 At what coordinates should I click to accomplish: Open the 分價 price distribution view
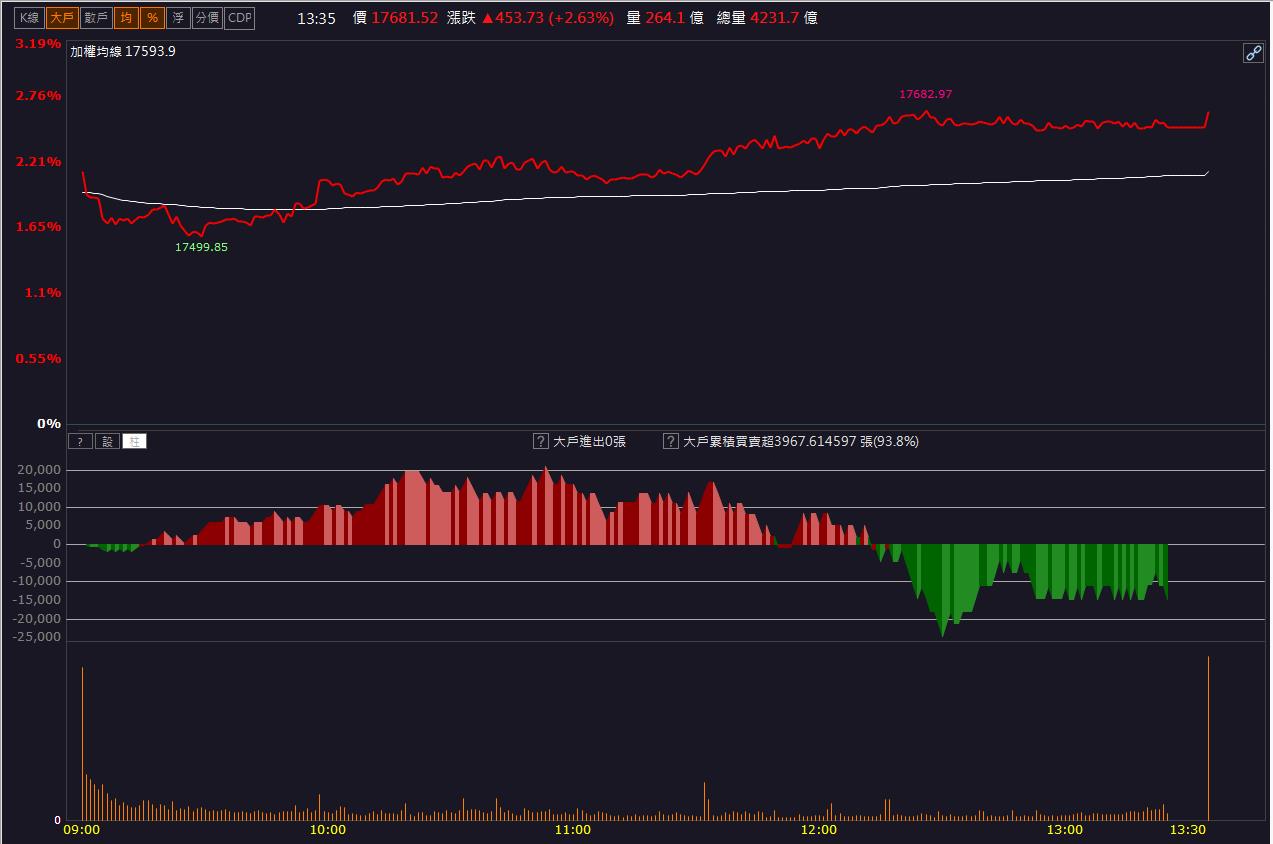pos(207,18)
